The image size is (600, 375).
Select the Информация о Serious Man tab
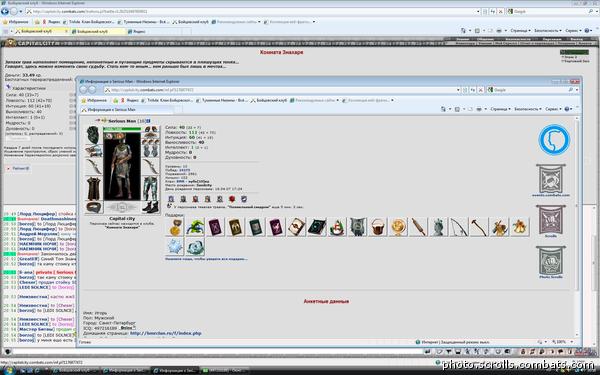(126, 110)
